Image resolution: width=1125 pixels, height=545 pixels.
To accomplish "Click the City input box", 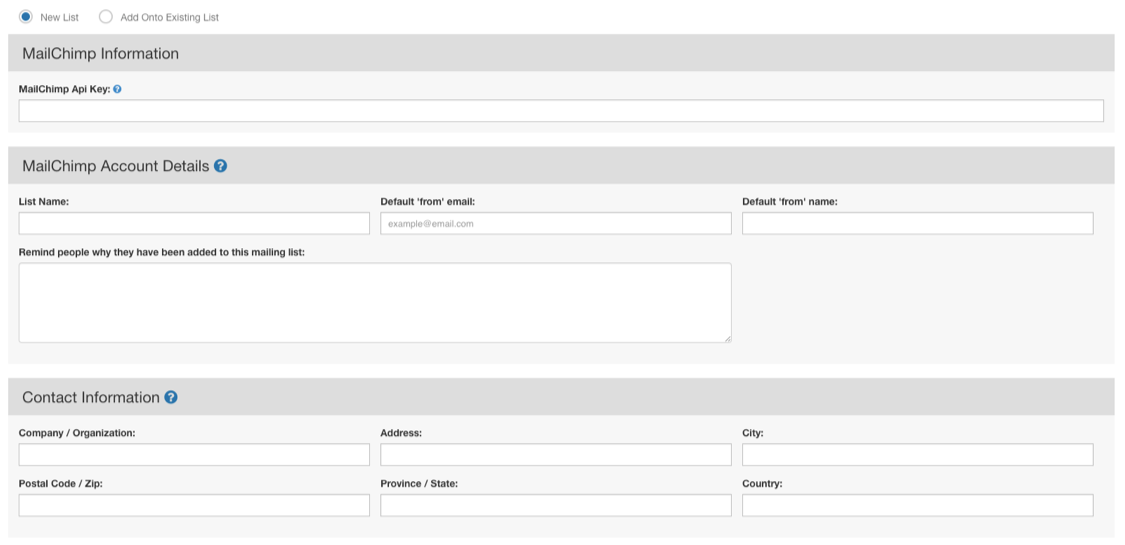I will [918, 455].
